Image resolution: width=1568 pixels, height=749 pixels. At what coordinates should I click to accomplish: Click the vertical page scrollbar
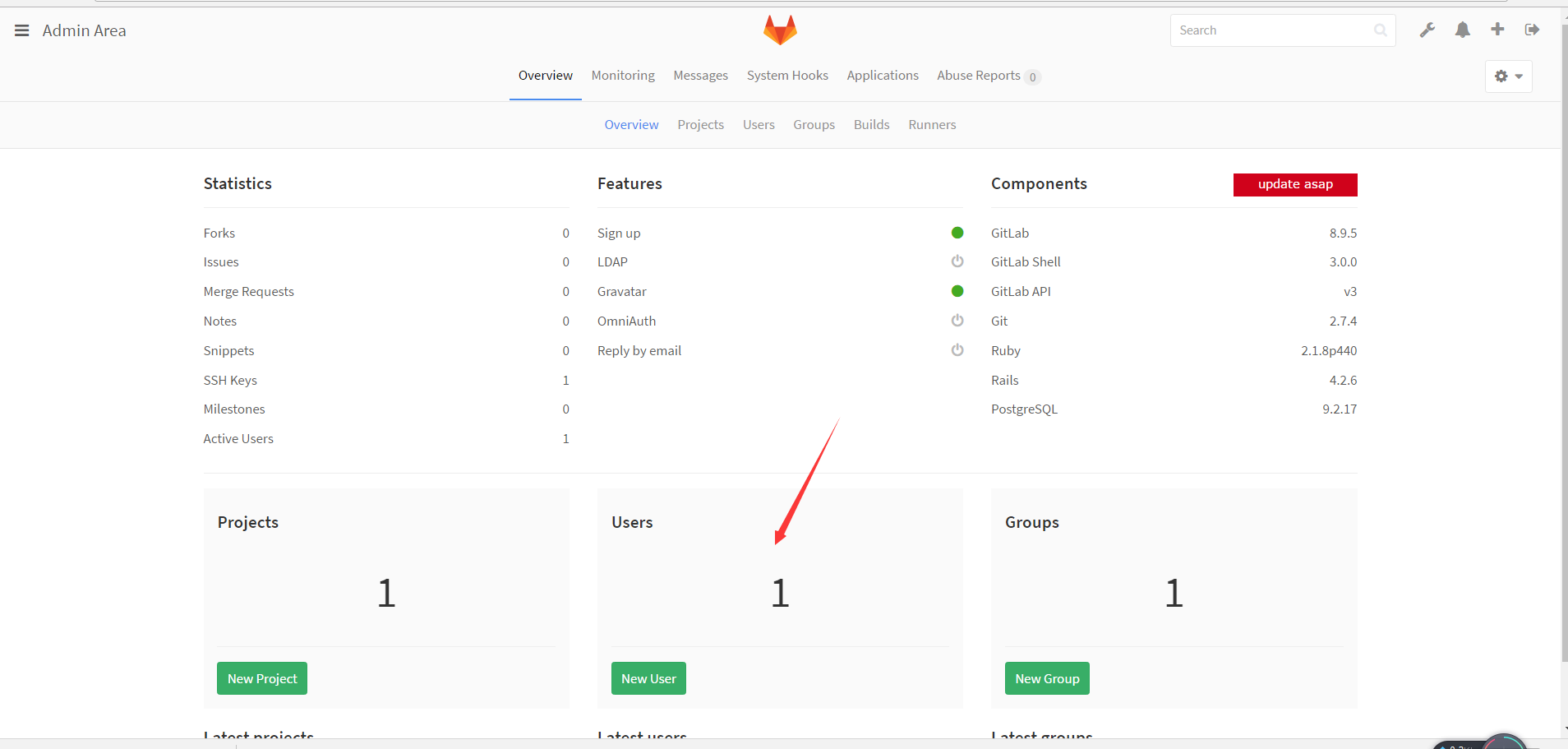[1564, 345]
